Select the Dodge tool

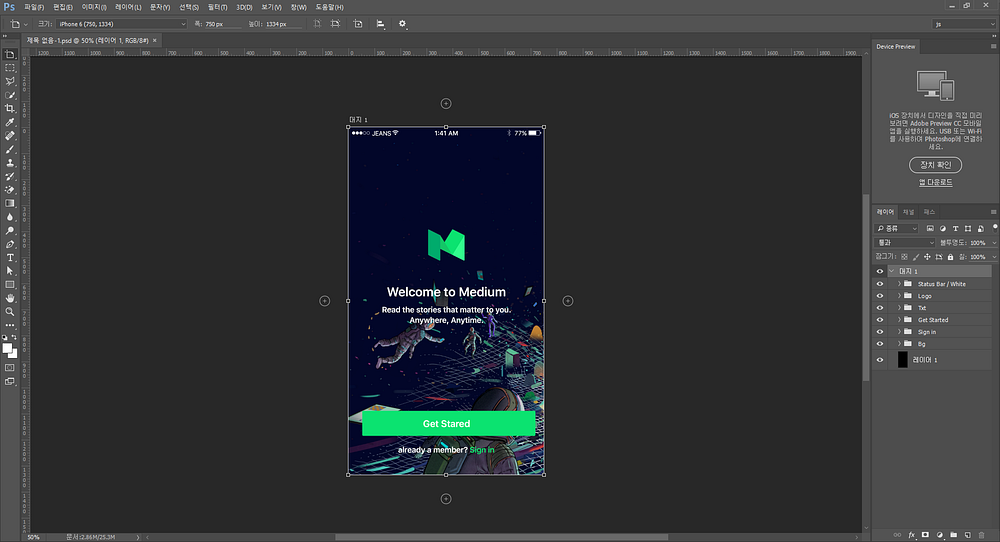click(x=10, y=230)
